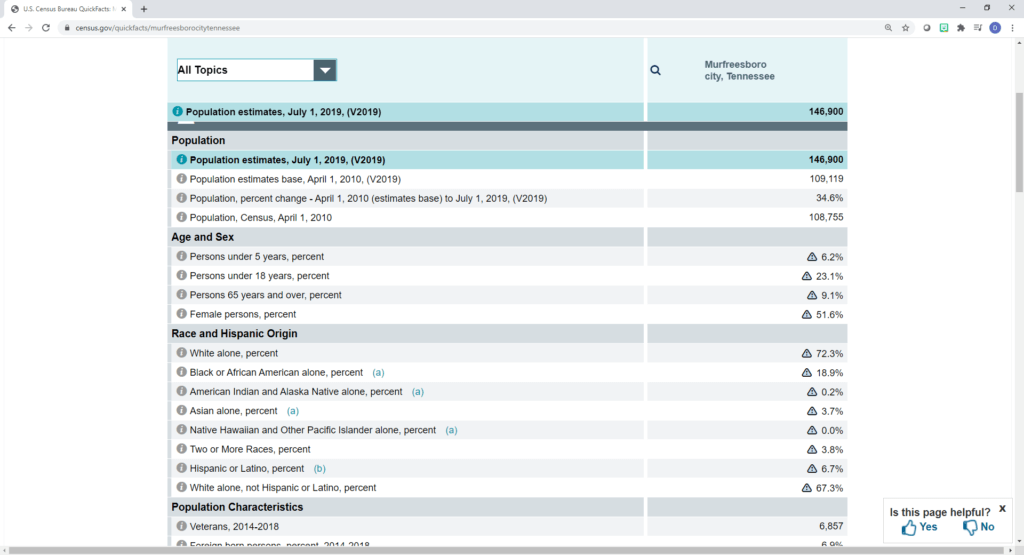Click the 6,857 veterans value
This screenshot has height=555, width=1024.
[831, 526]
